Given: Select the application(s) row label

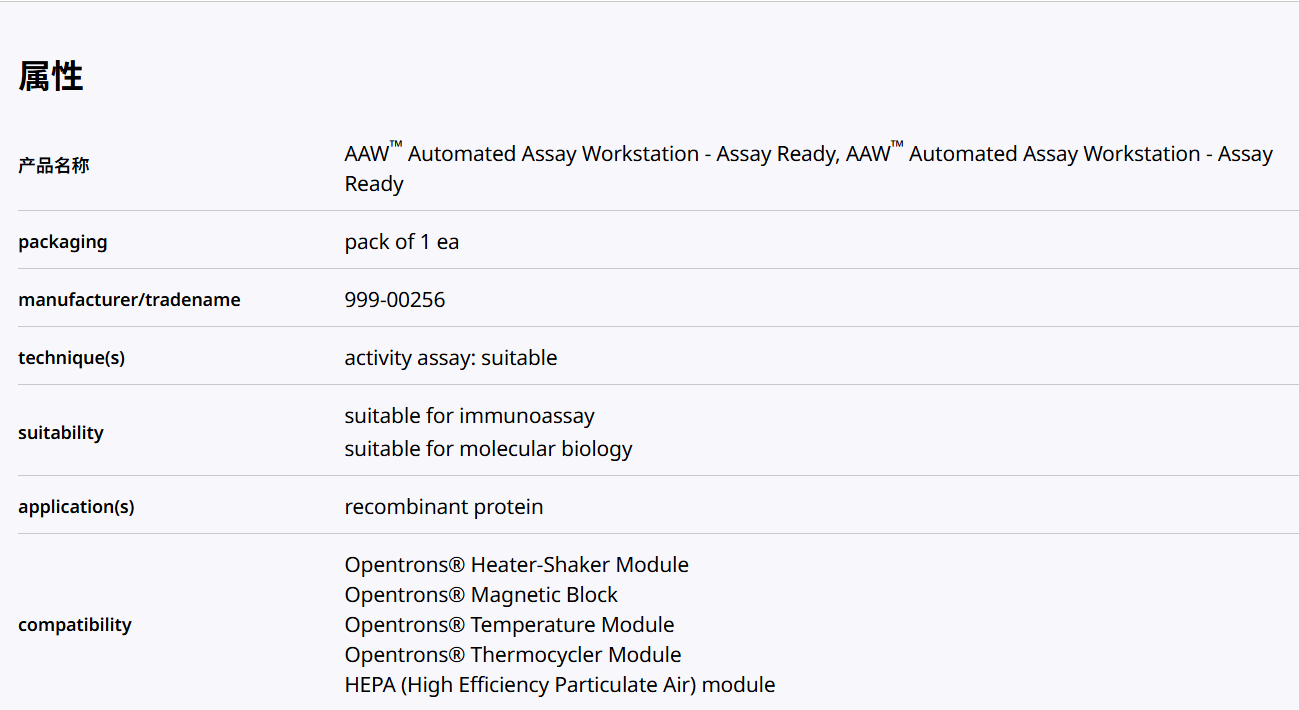Looking at the screenshot, I should (76, 507).
